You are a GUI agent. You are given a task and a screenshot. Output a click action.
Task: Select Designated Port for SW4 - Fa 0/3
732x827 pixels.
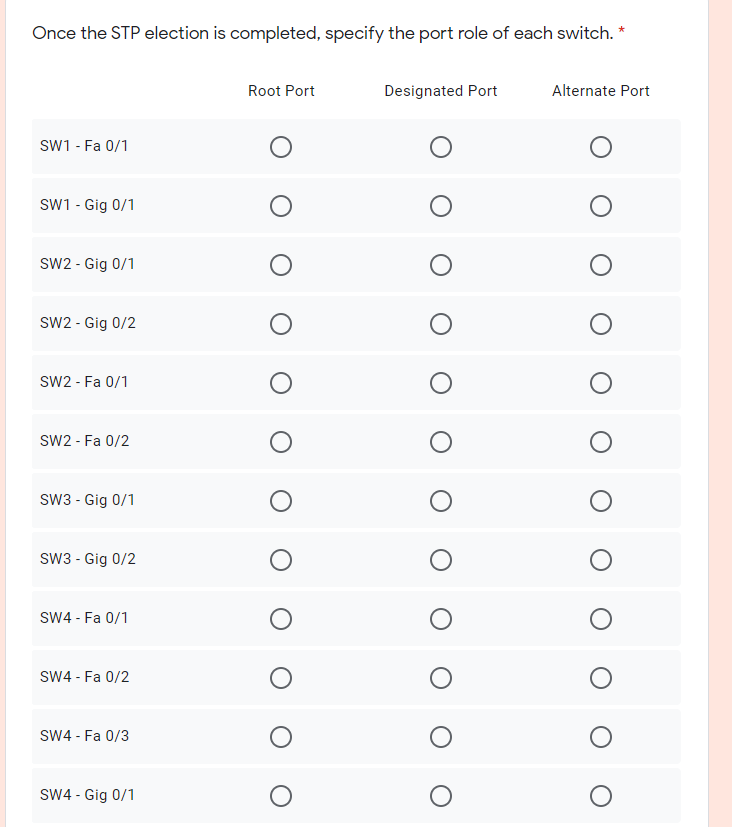coord(441,736)
